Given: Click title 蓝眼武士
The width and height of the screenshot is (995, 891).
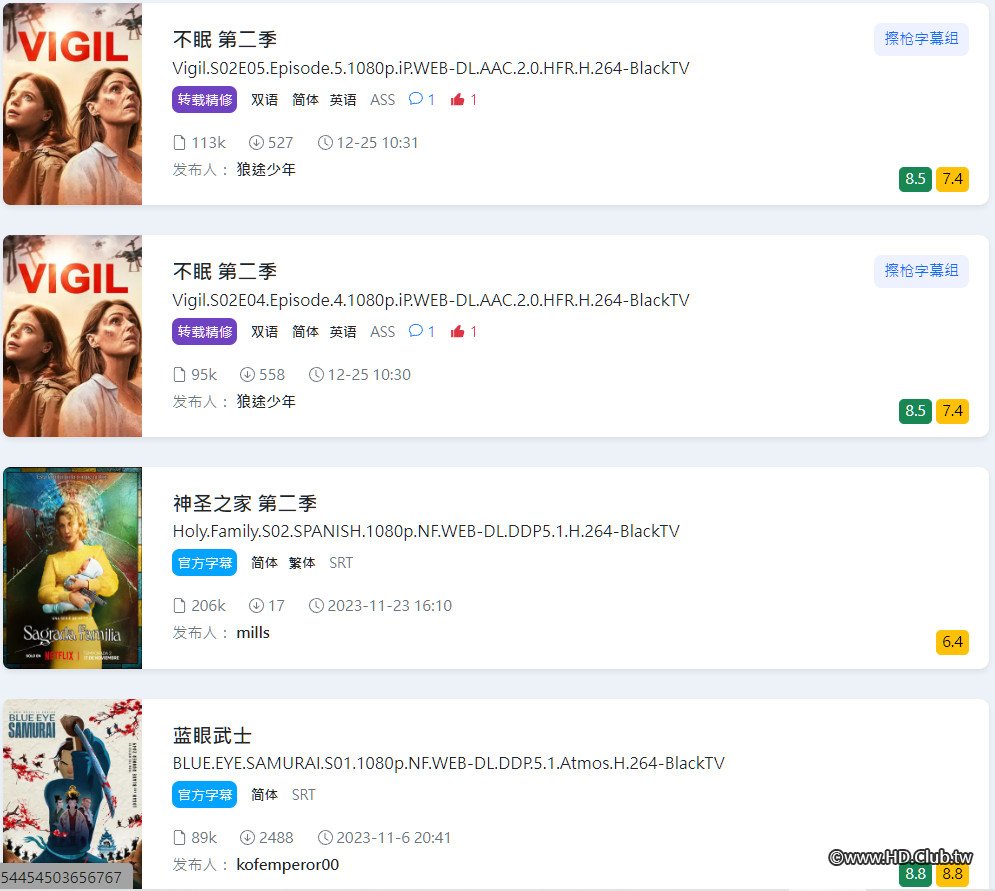Looking at the screenshot, I should (x=212, y=736).
